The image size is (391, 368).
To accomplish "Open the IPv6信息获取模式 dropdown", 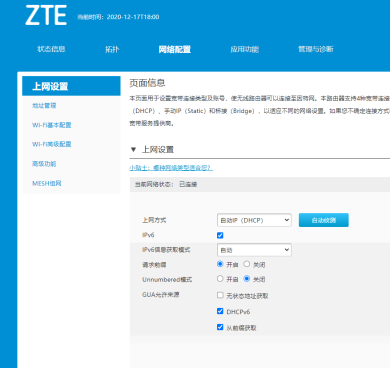I will pyautogui.click(x=254, y=250).
